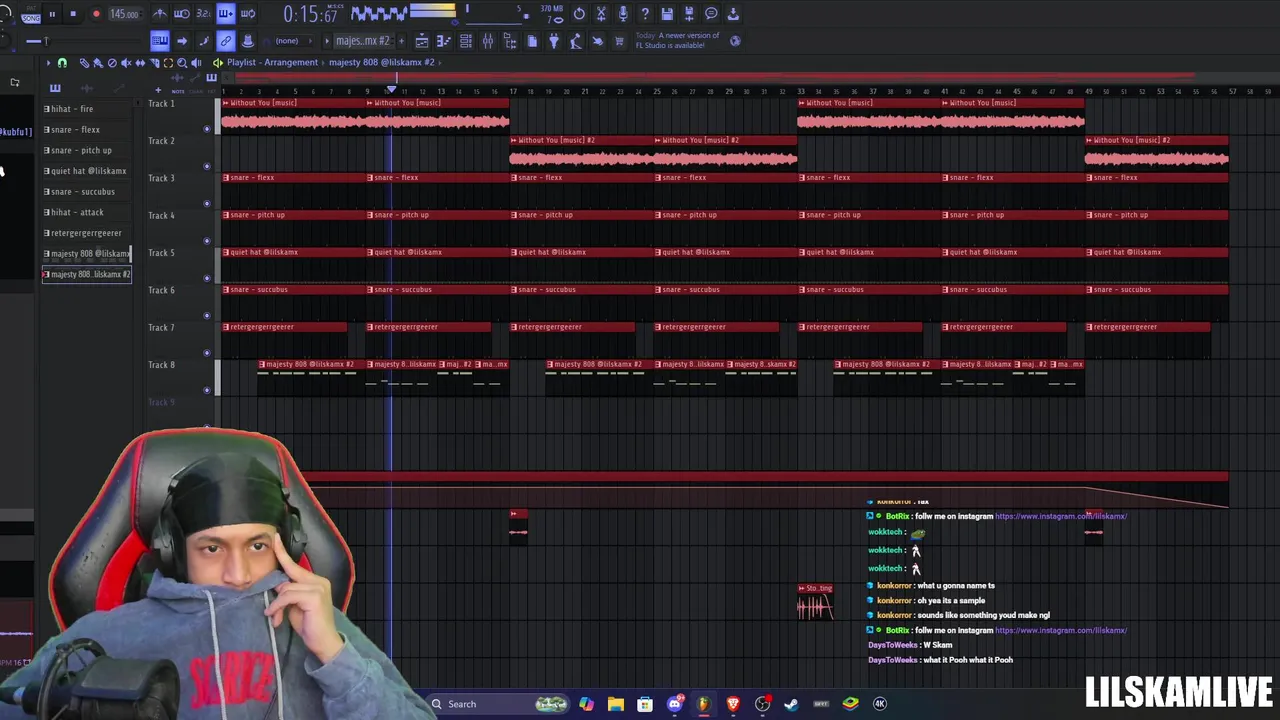The image size is (1280, 720).
Task: Toggle loop recording button
Action: [248, 14]
